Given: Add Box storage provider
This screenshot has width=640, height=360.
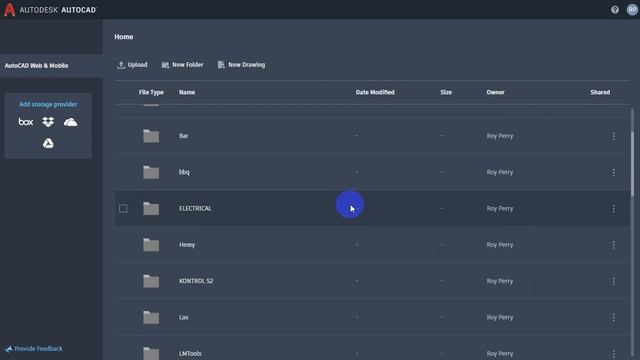Looking at the screenshot, I should tap(26, 122).
